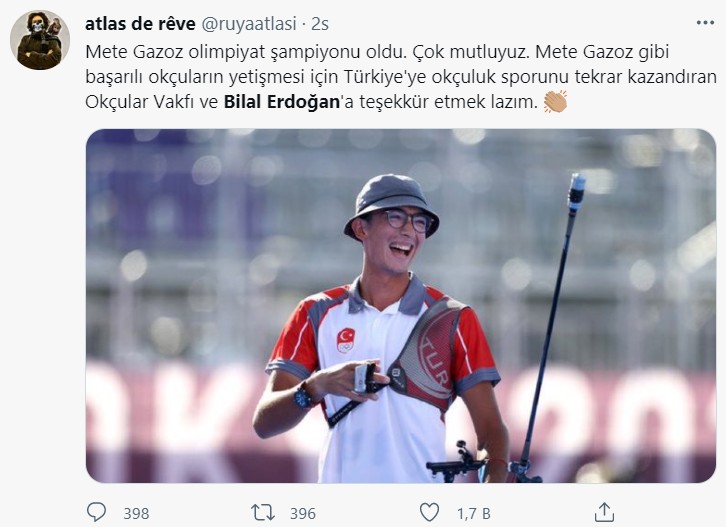Open the atlas de rêve profile avatar
This screenshot has width=726, height=527.
40,40
